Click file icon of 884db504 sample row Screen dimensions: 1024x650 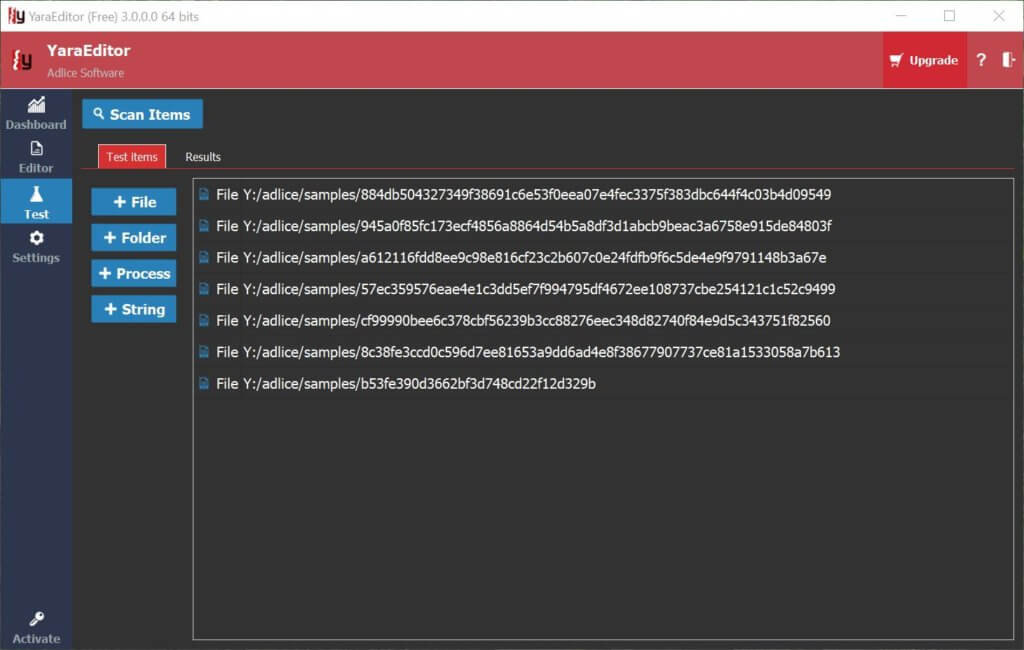coord(204,195)
